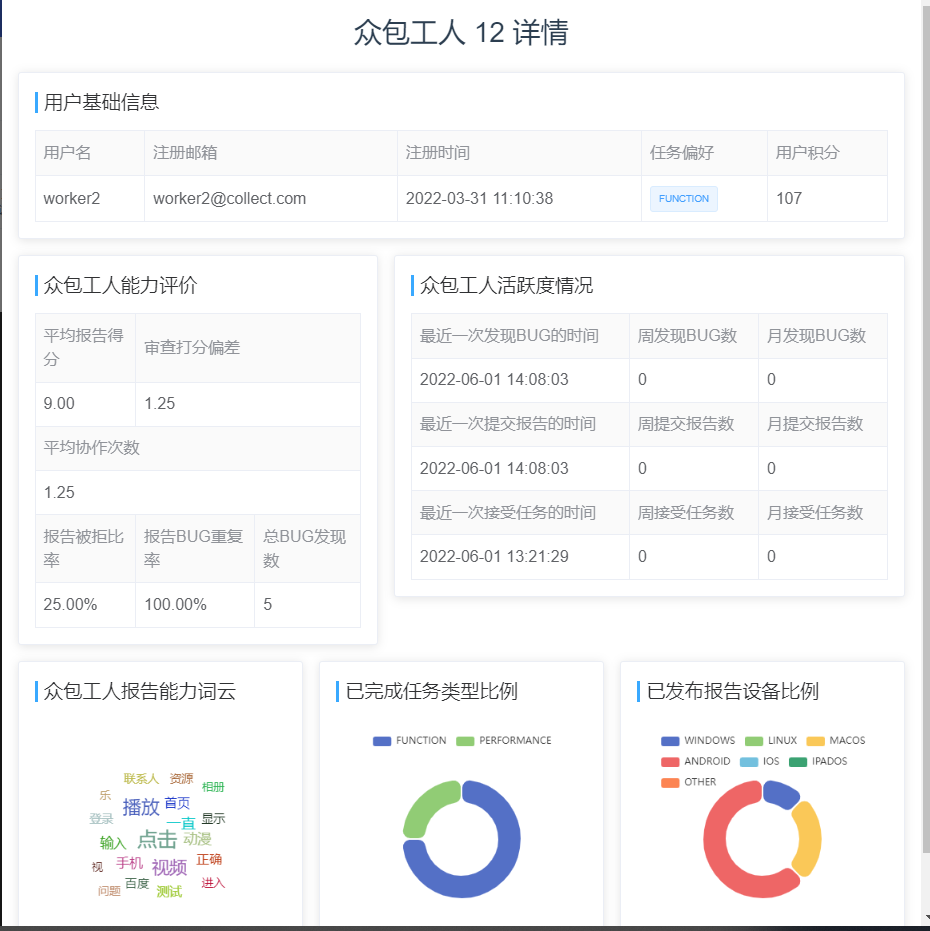930x931 pixels.
Task: Click blue WINDOWS segment of device donut
Action: (783, 793)
